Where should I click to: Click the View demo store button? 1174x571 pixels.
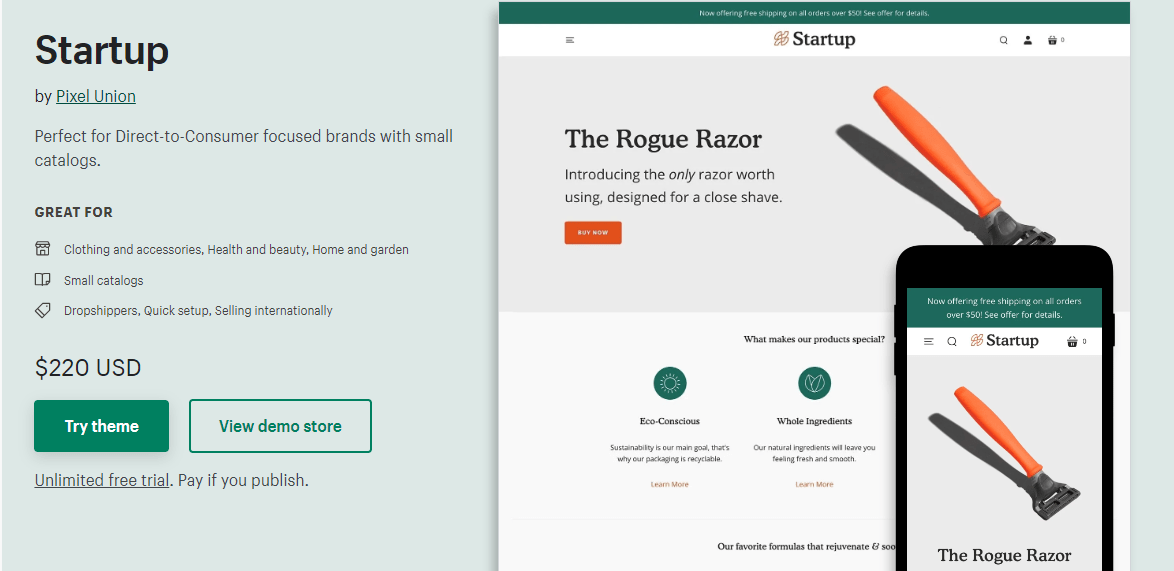[280, 426]
